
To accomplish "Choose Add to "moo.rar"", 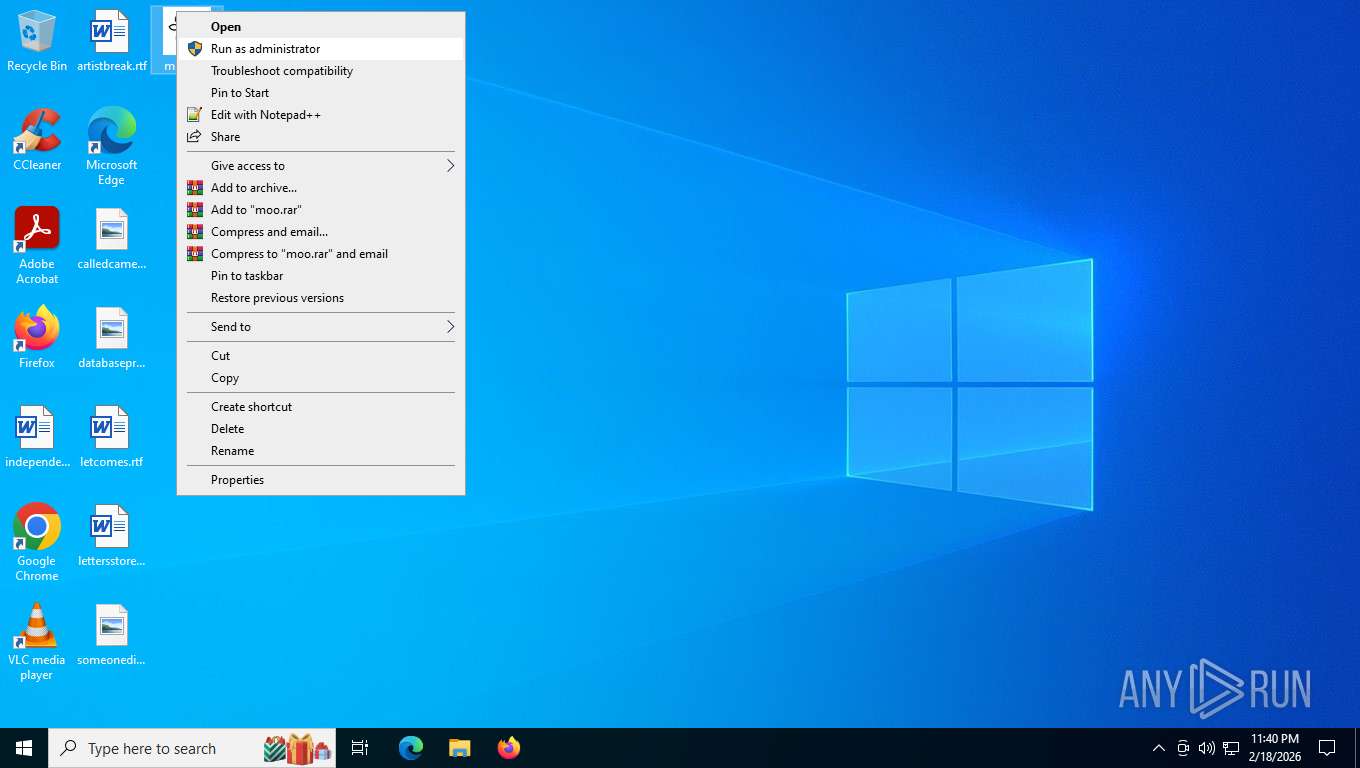I will (321, 210).
